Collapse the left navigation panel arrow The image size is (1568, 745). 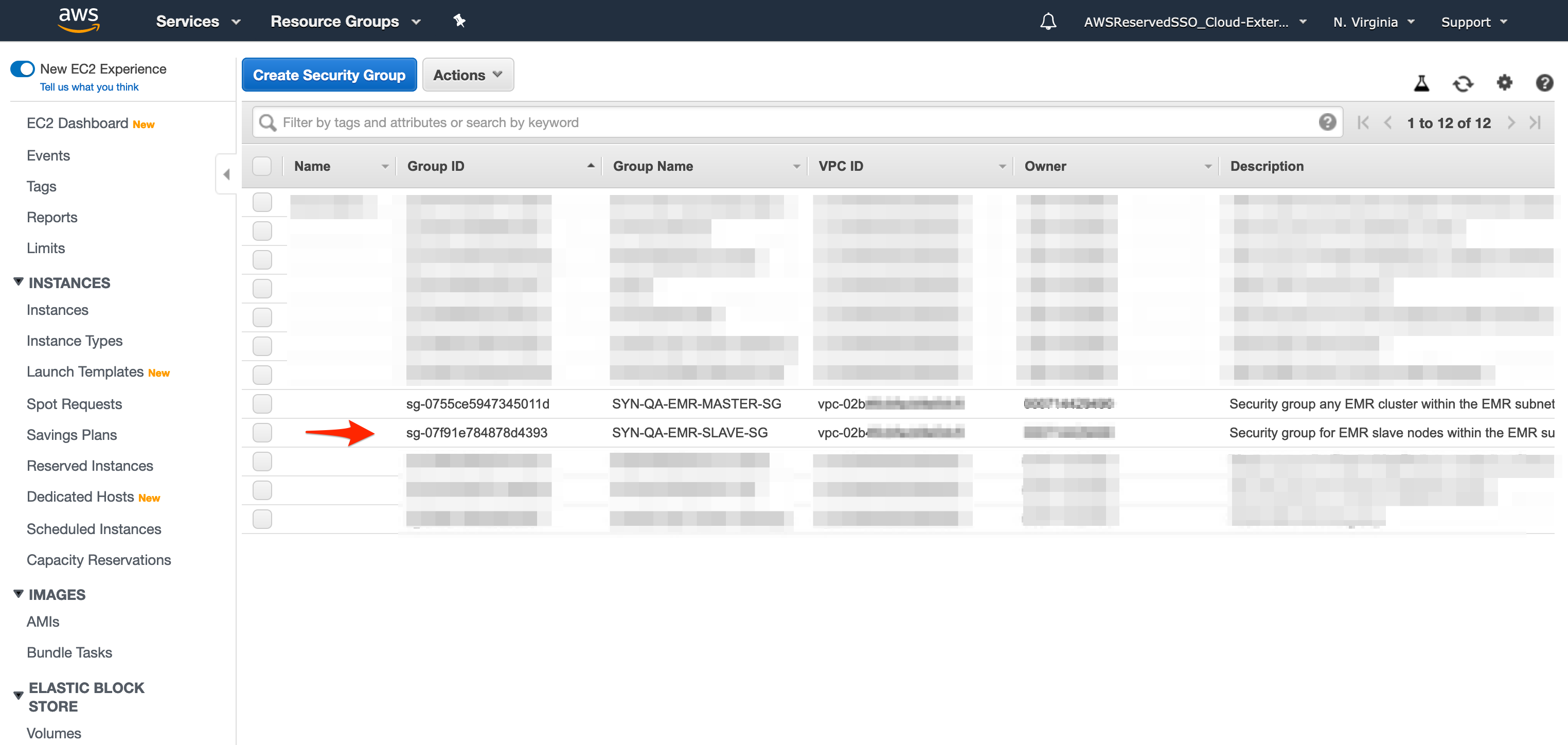point(226,173)
